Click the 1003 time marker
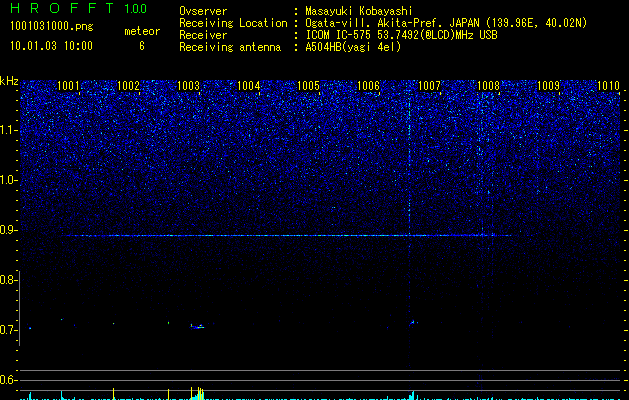Viewport: 629px width, 400px height. (x=188, y=85)
